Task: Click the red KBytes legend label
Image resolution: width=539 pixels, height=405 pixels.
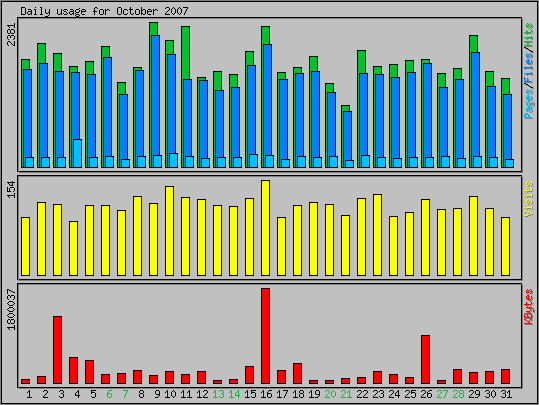Action: tap(529, 307)
